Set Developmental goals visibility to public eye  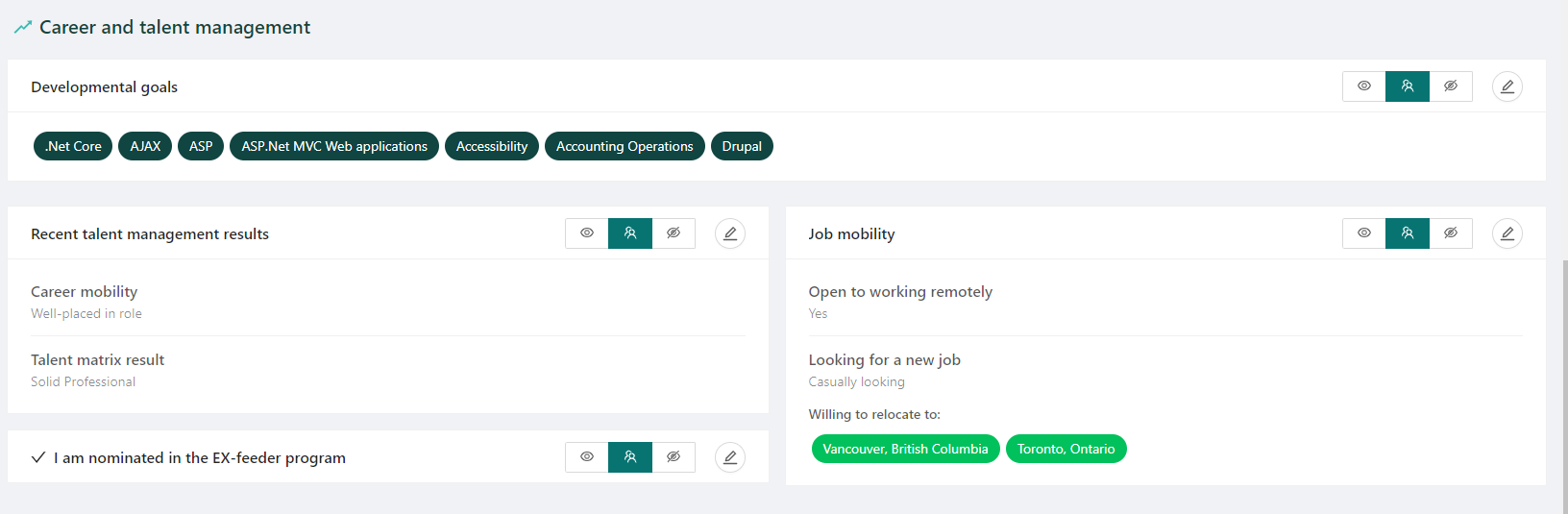coord(1363,86)
